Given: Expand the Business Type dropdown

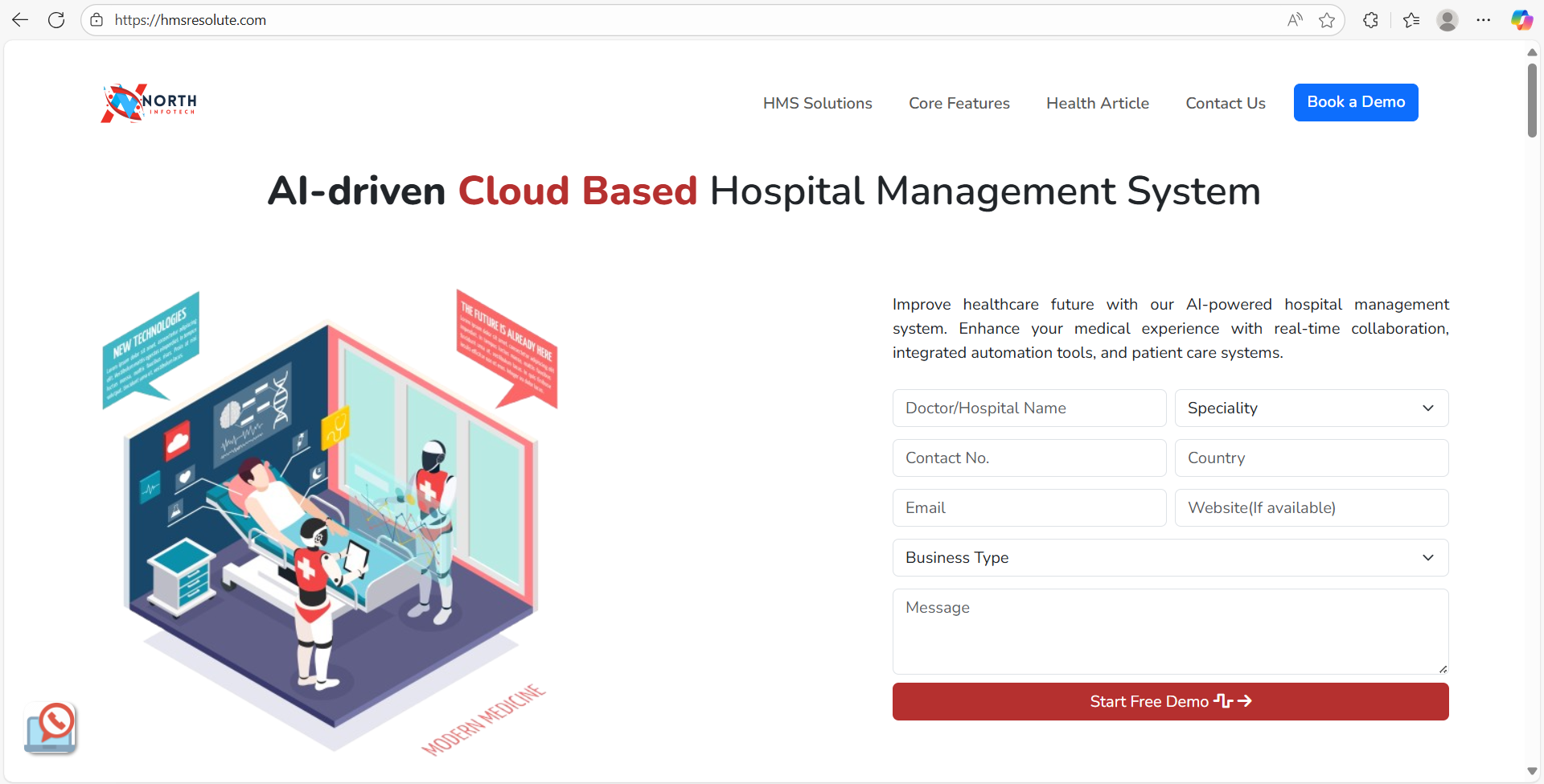Looking at the screenshot, I should (x=1170, y=558).
